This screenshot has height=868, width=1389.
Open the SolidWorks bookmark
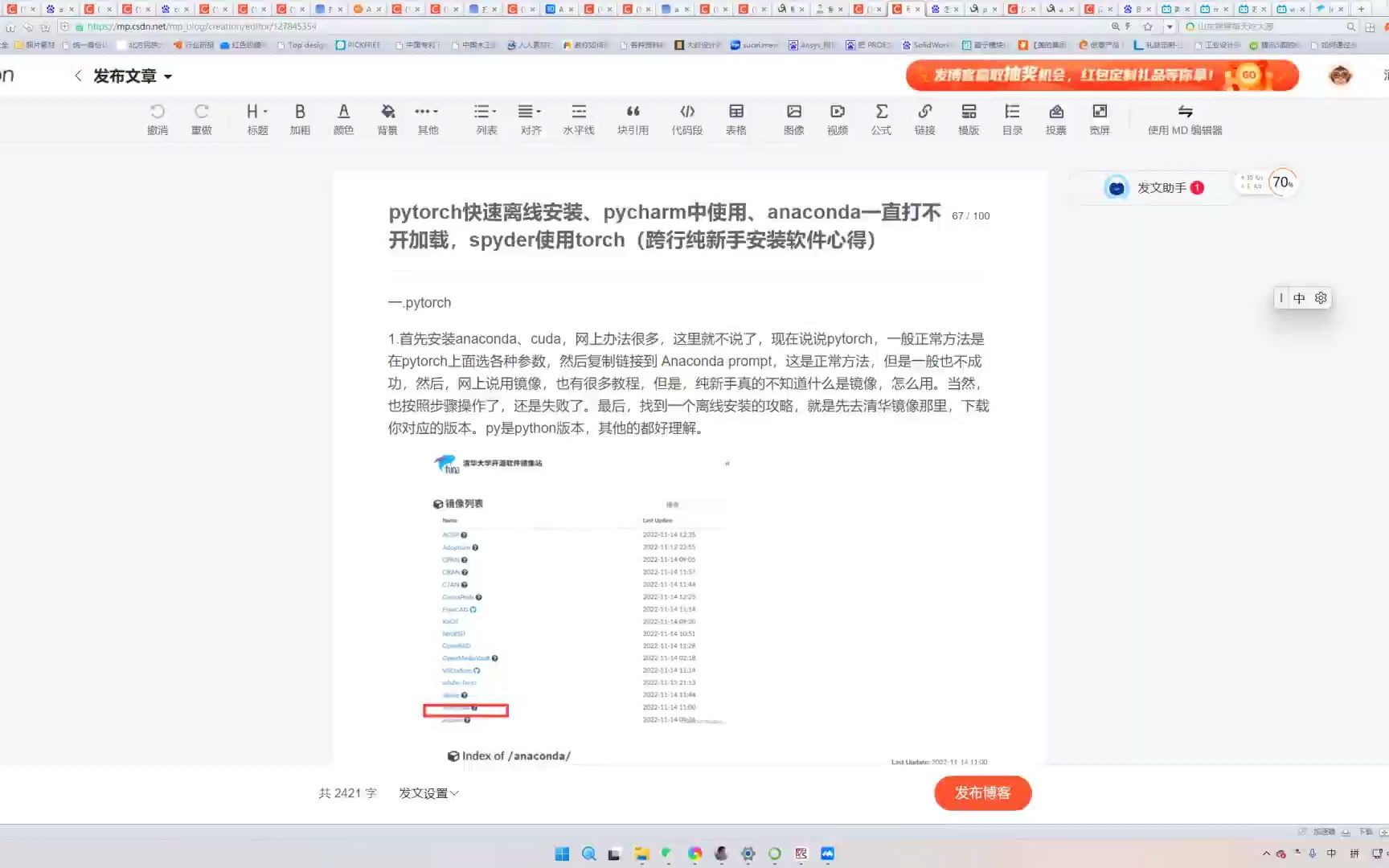(x=926, y=45)
